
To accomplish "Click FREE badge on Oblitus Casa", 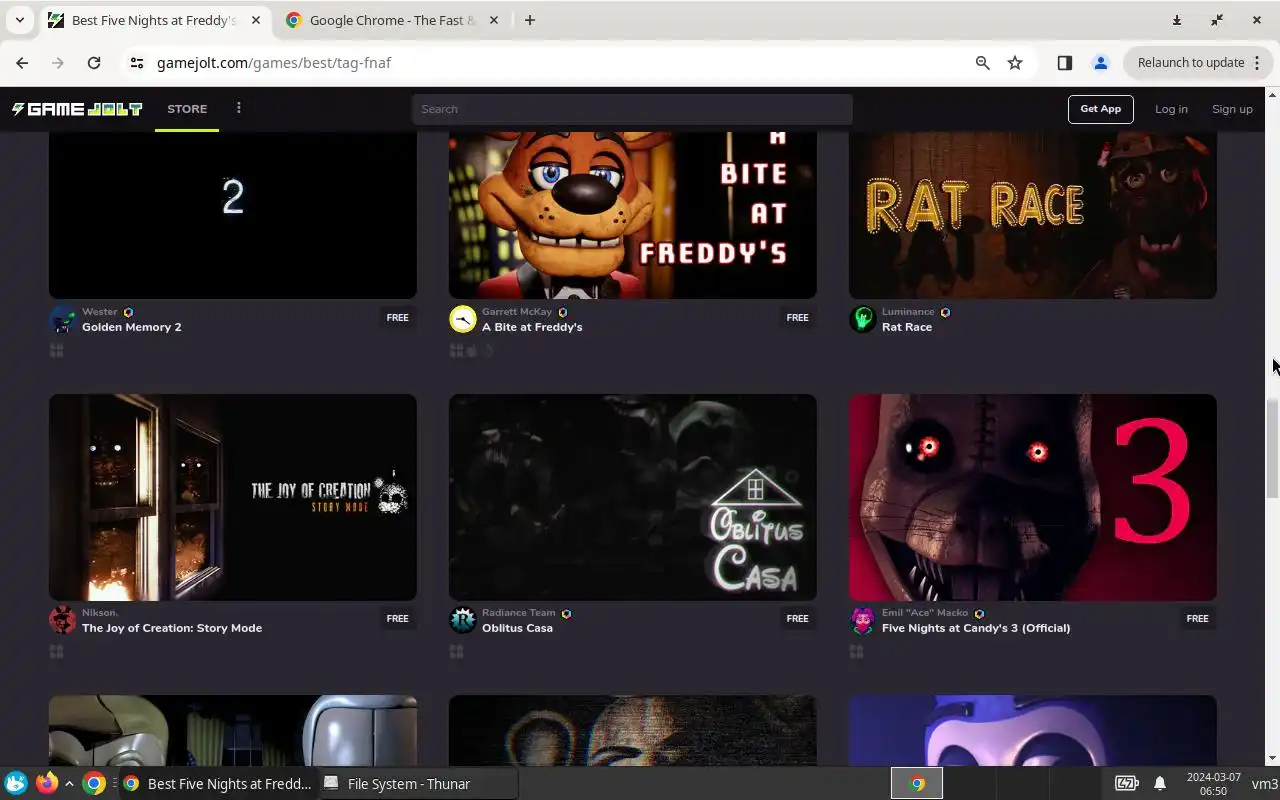I will [798, 619].
